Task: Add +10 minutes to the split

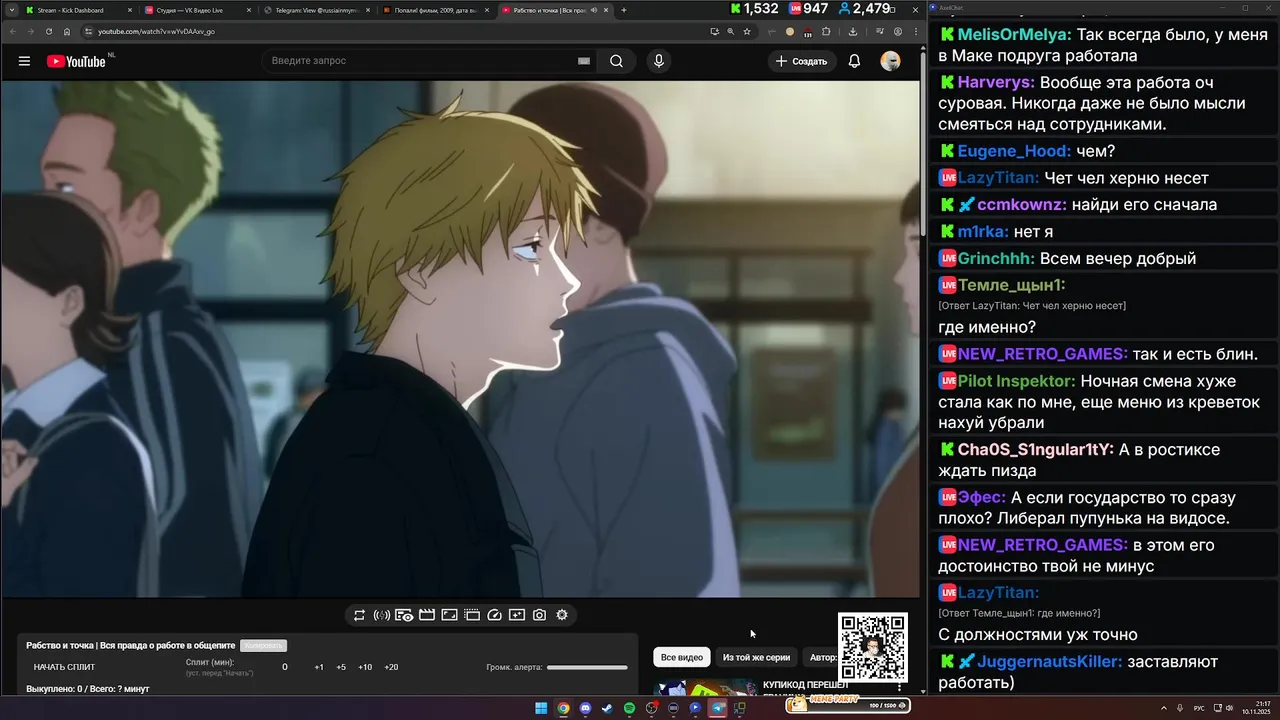Action: tap(365, 667)
